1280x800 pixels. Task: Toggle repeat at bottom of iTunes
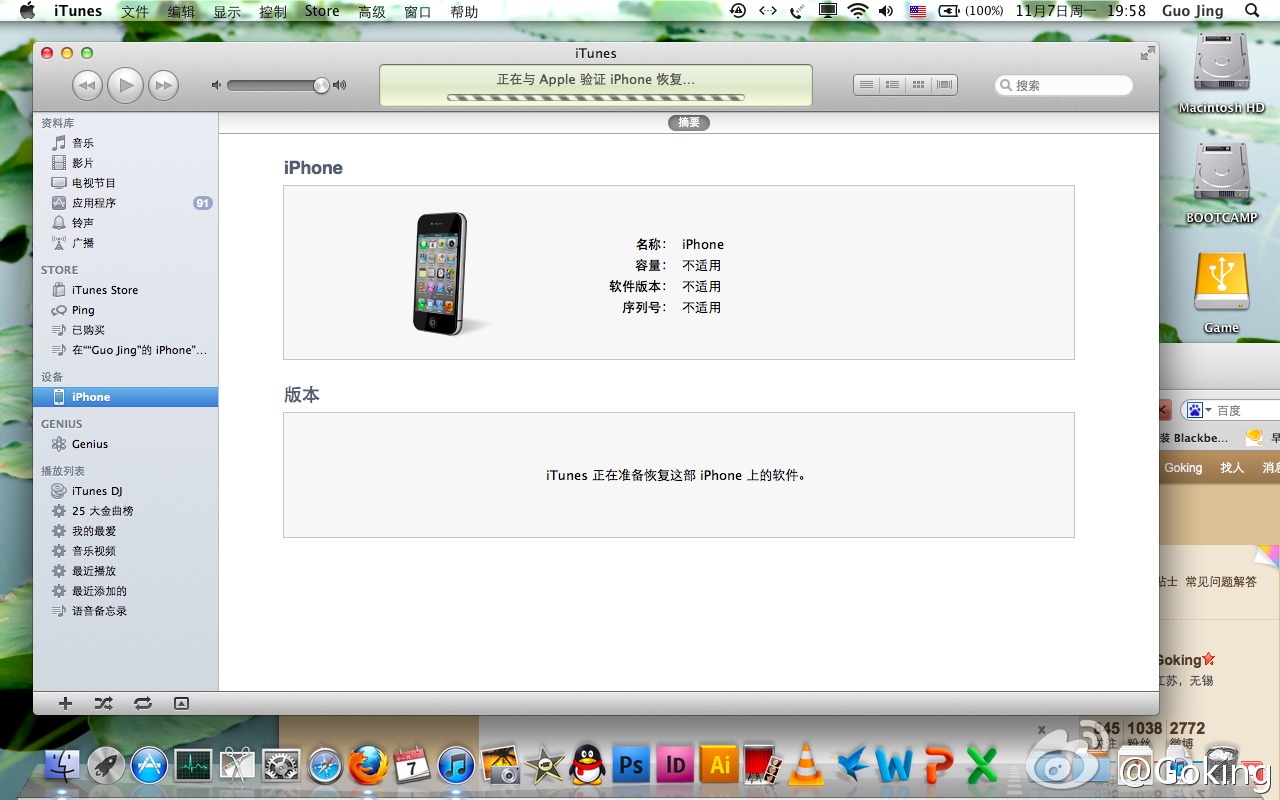click(x=142, y=703)
